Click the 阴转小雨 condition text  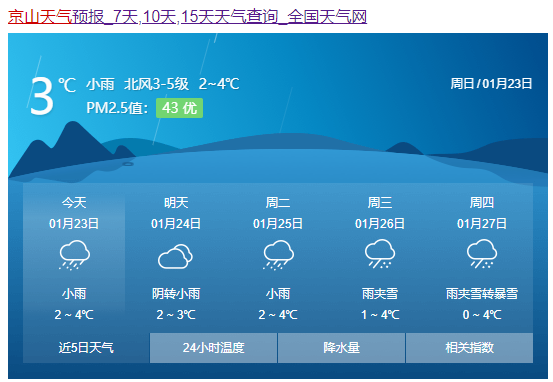(x=176, y=294)
